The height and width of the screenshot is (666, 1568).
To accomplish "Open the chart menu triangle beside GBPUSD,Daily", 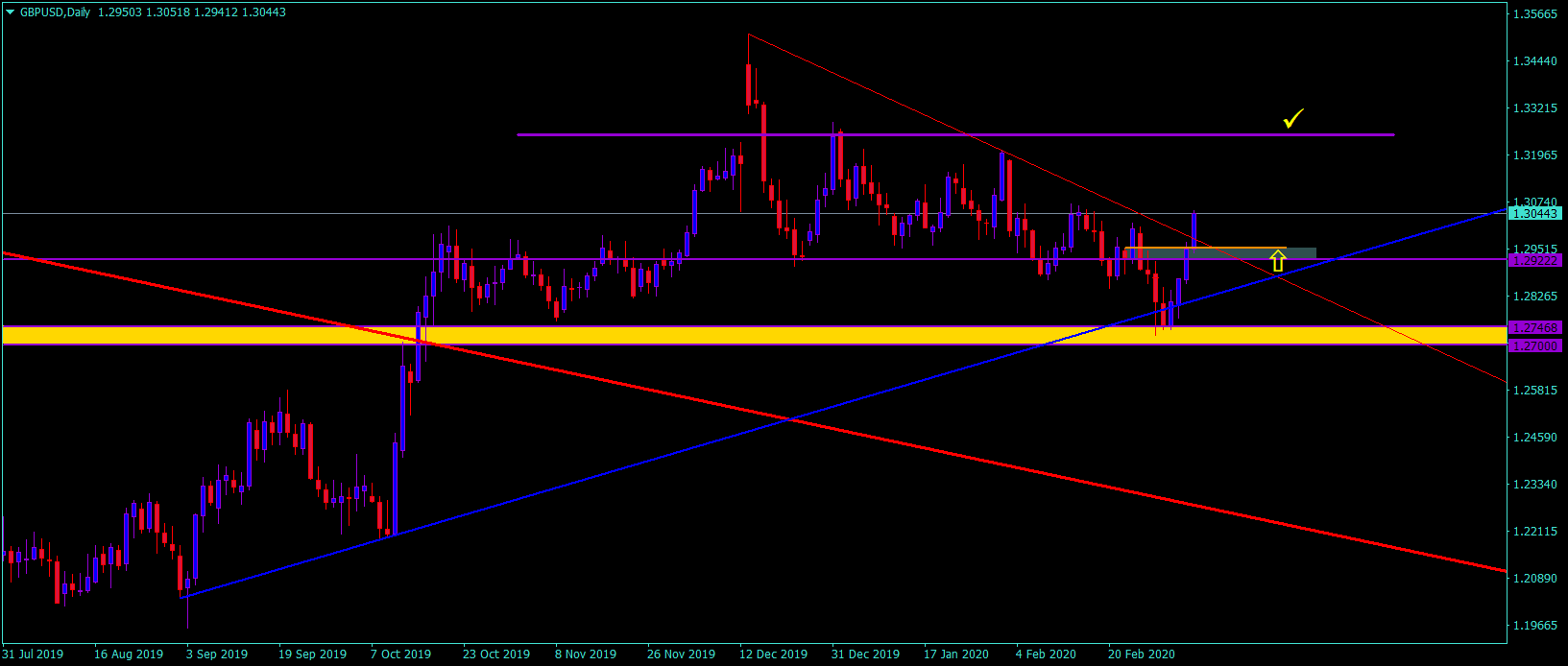I will point(11,12).
